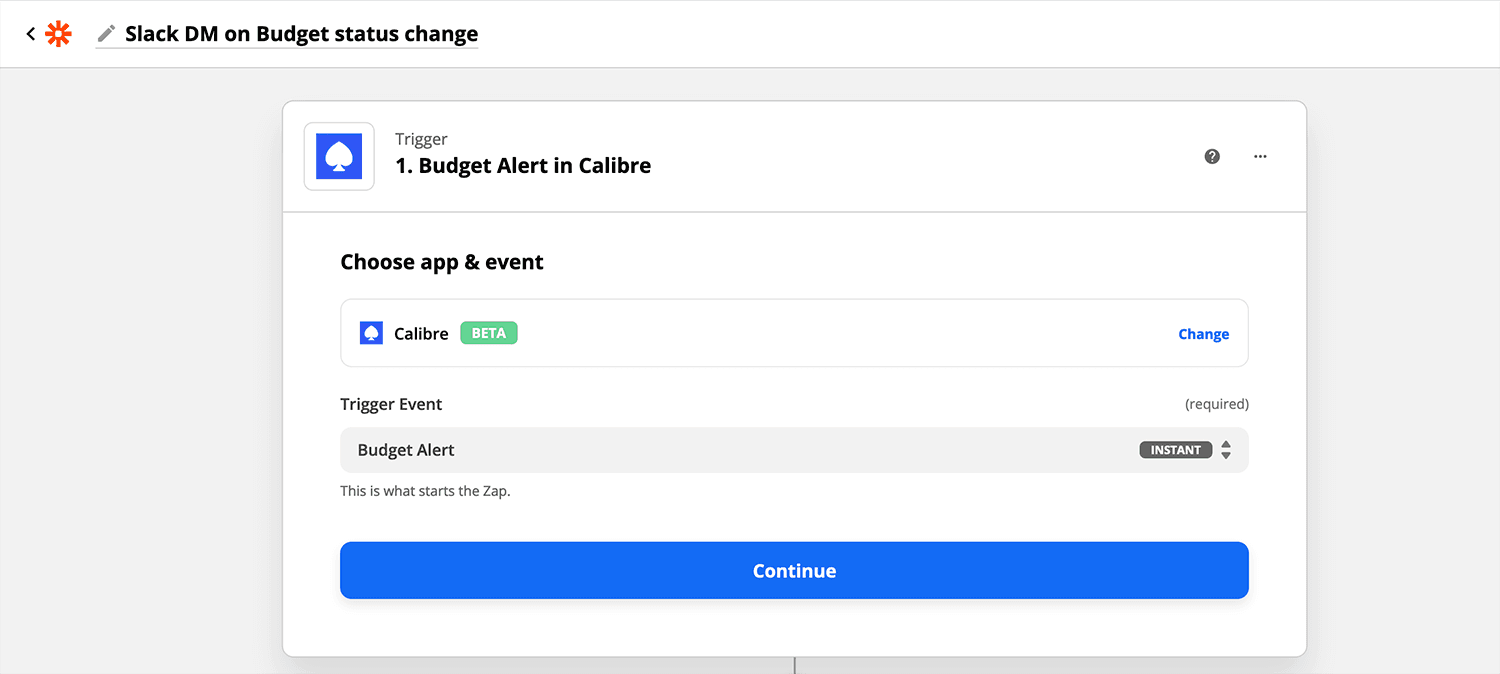Viewport: 1500px width, 674px height.
Task: Click the Change link for Calibre app
Action: (1203, 334)
